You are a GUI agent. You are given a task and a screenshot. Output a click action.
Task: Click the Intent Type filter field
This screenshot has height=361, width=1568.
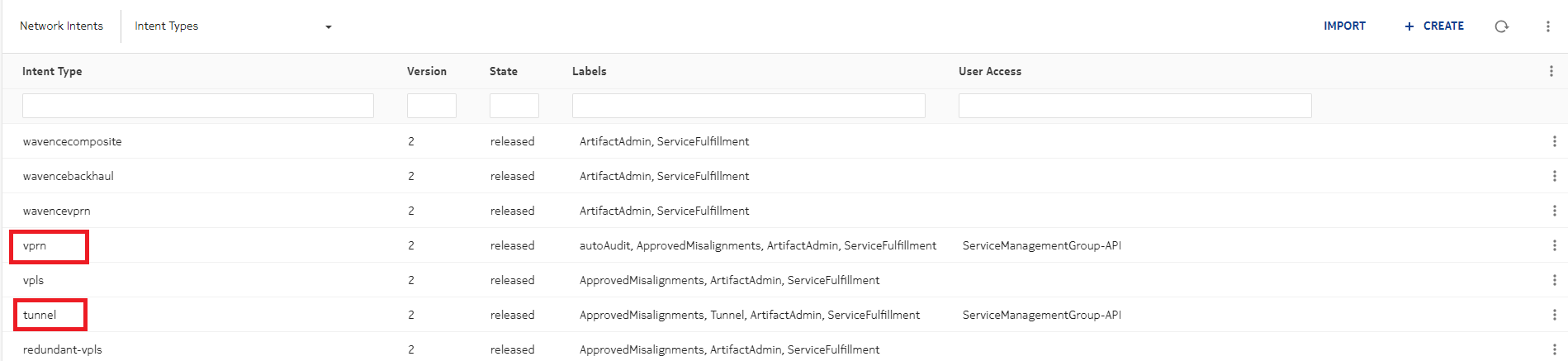tap(197, 106)
